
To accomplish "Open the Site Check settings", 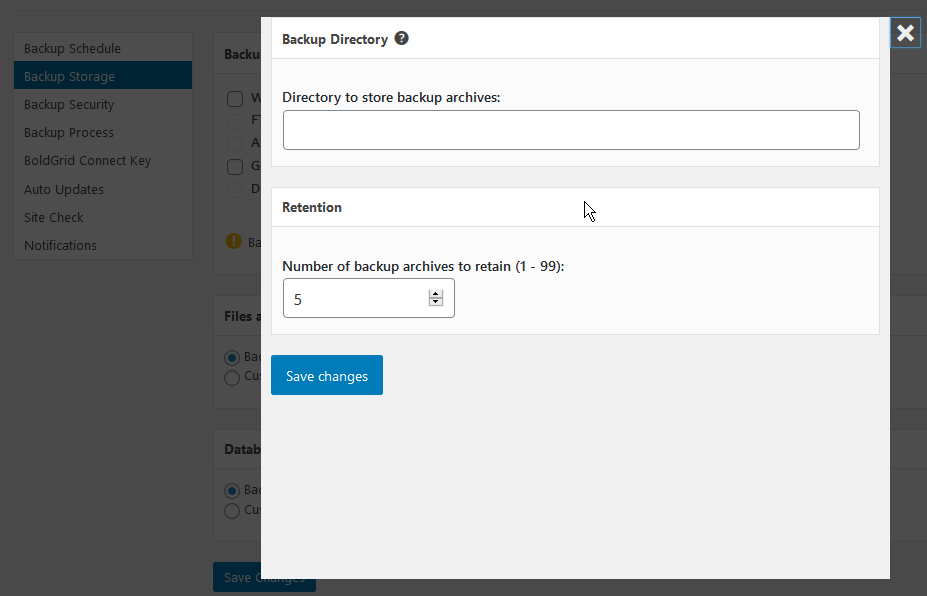I will [54, 217].
